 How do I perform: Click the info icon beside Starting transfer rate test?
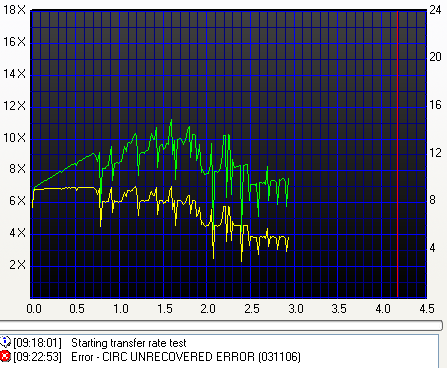click(5, 342)
